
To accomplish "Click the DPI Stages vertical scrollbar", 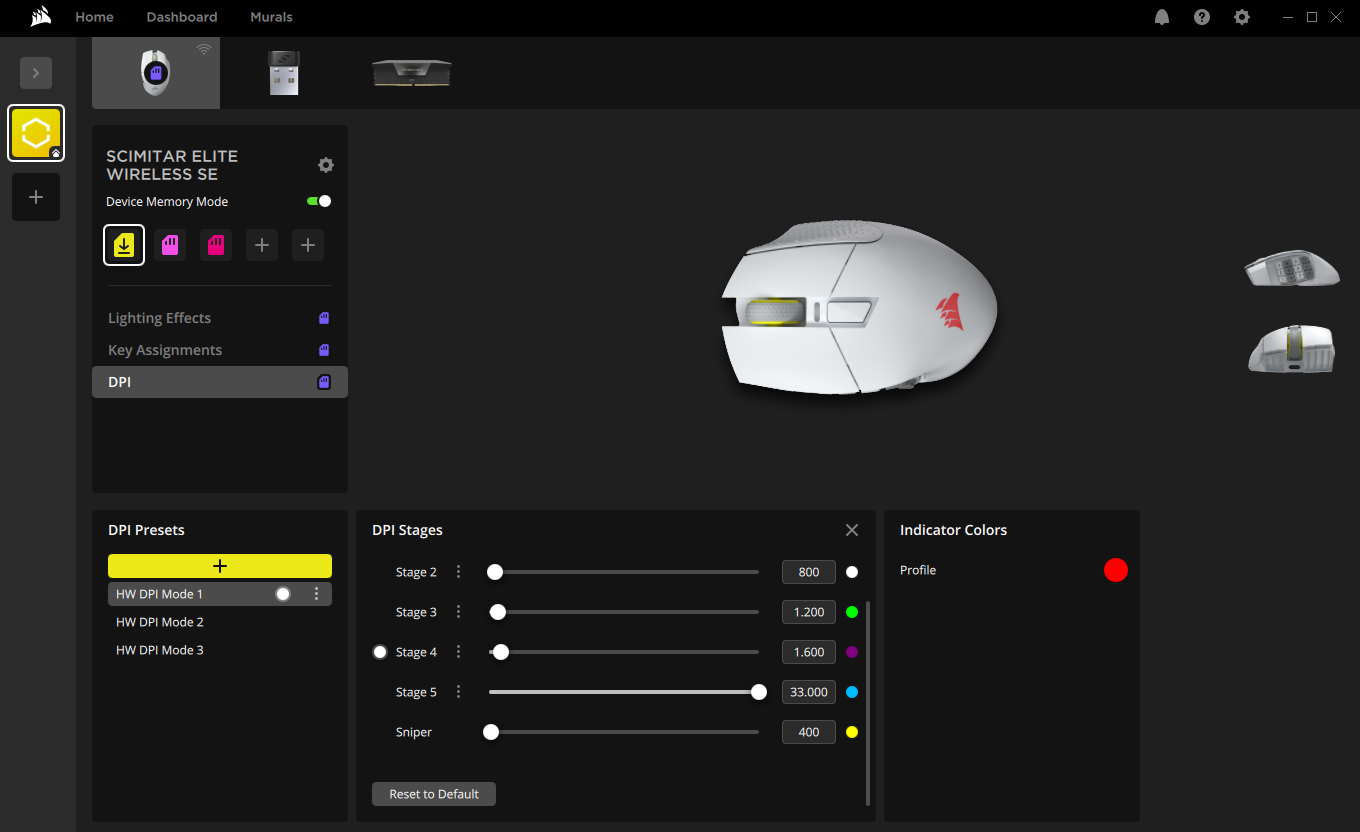I will tap(867, 703).
